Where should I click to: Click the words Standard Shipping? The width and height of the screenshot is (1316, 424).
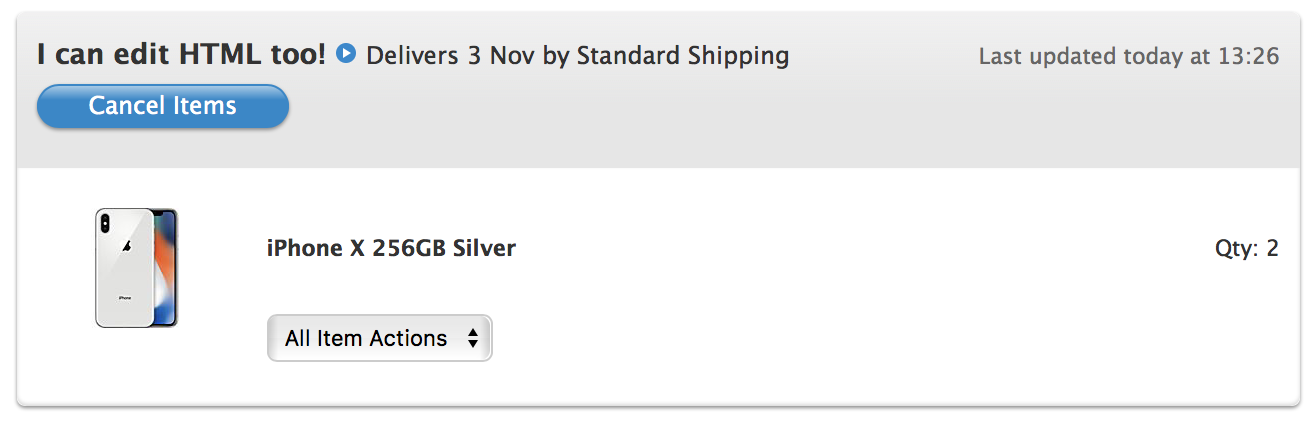(x=683, y=56)
